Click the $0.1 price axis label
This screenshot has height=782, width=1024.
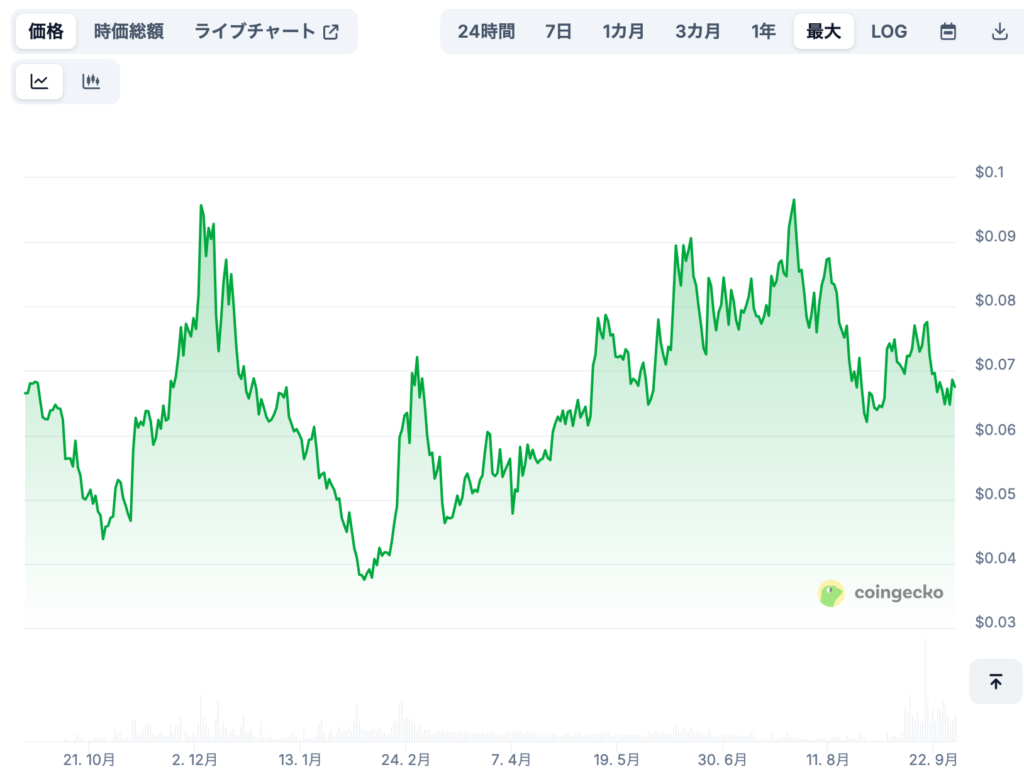pyautogui.click(x=988, y=173)
